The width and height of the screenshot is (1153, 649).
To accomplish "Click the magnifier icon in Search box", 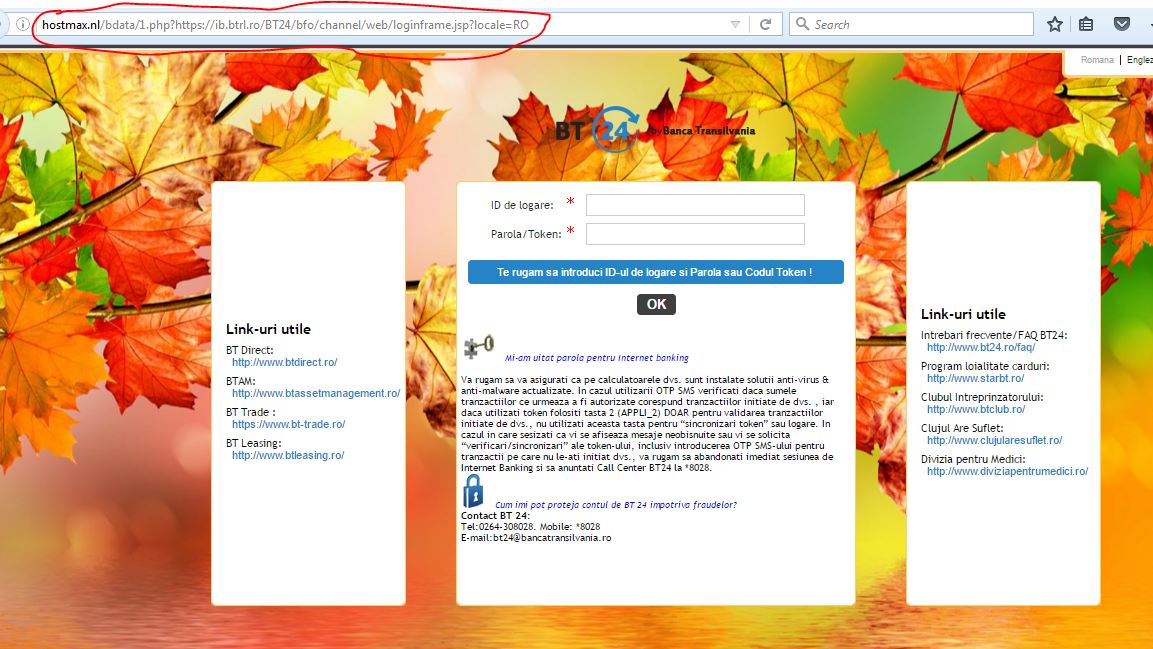I will click(802, 24).
